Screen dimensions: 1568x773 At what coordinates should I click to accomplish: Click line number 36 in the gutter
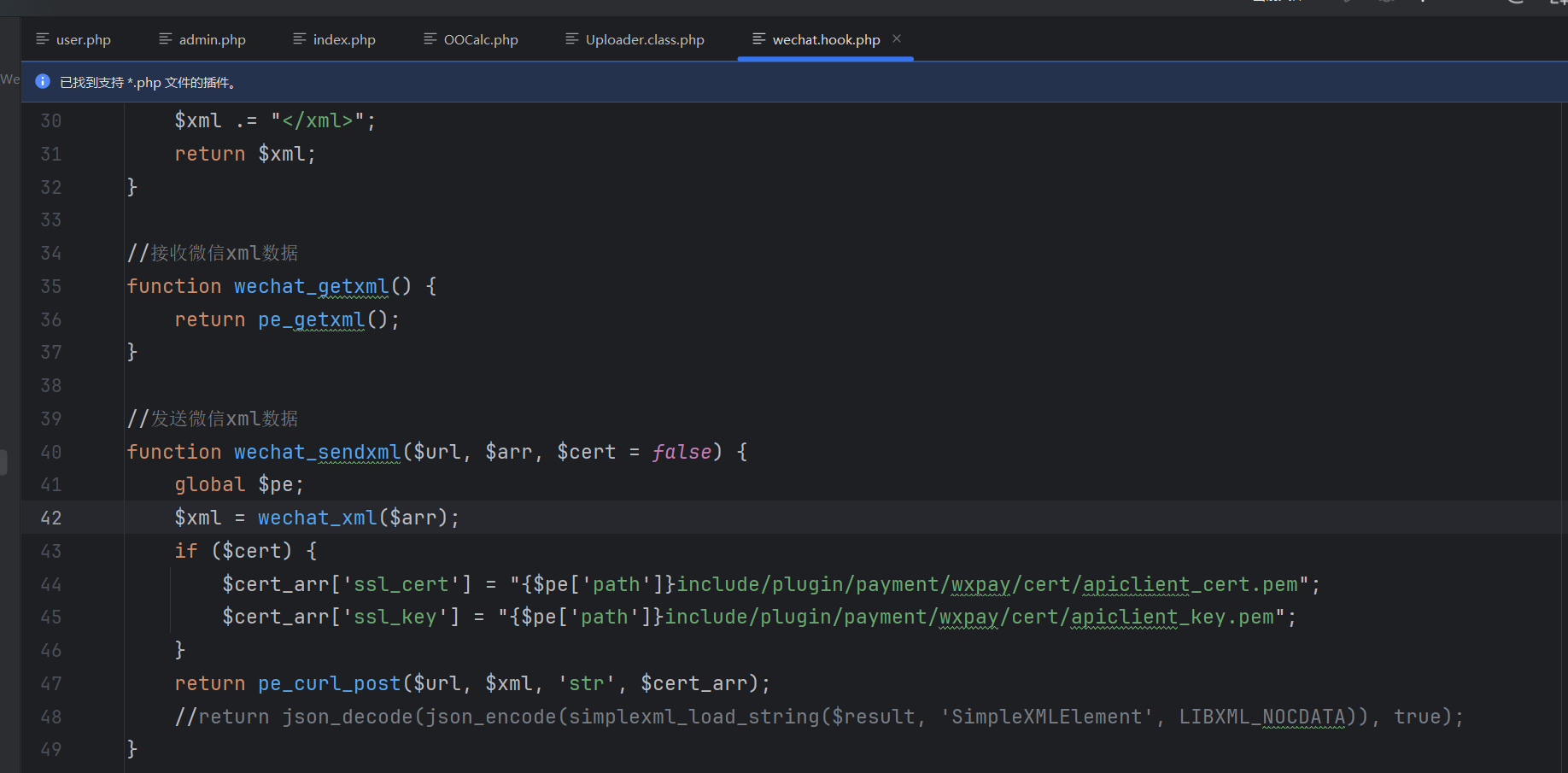[x=51, y=320]
